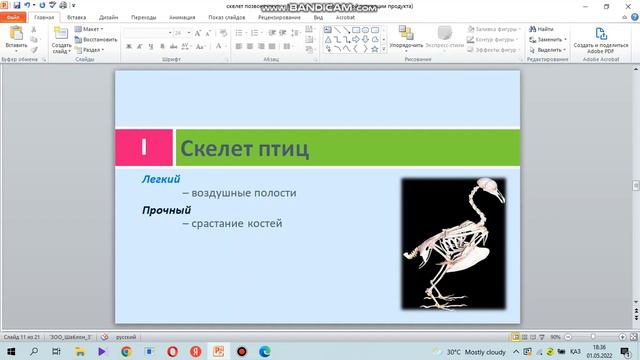Click the slide title Скелет птиц
Image resolution: width=640 pixels, height=360 pixels.
coord(244,148)
